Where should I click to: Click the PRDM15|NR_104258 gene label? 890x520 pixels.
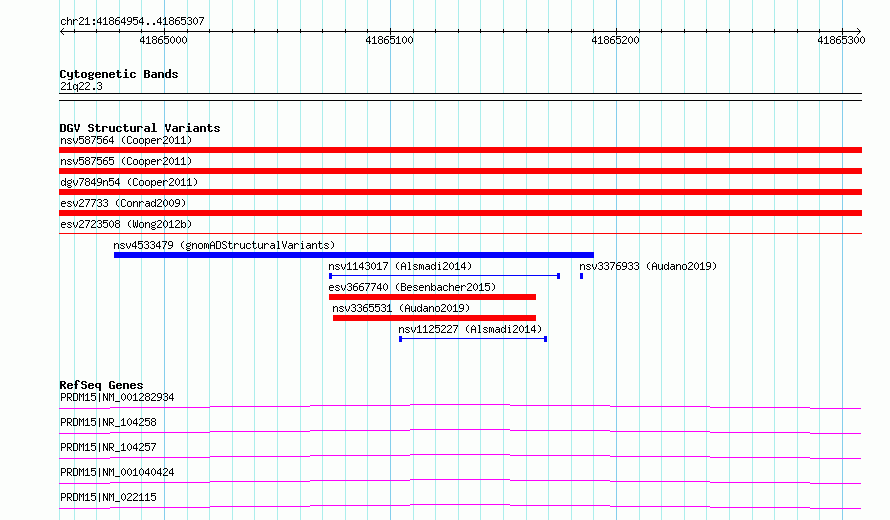[x=108, y=422]
